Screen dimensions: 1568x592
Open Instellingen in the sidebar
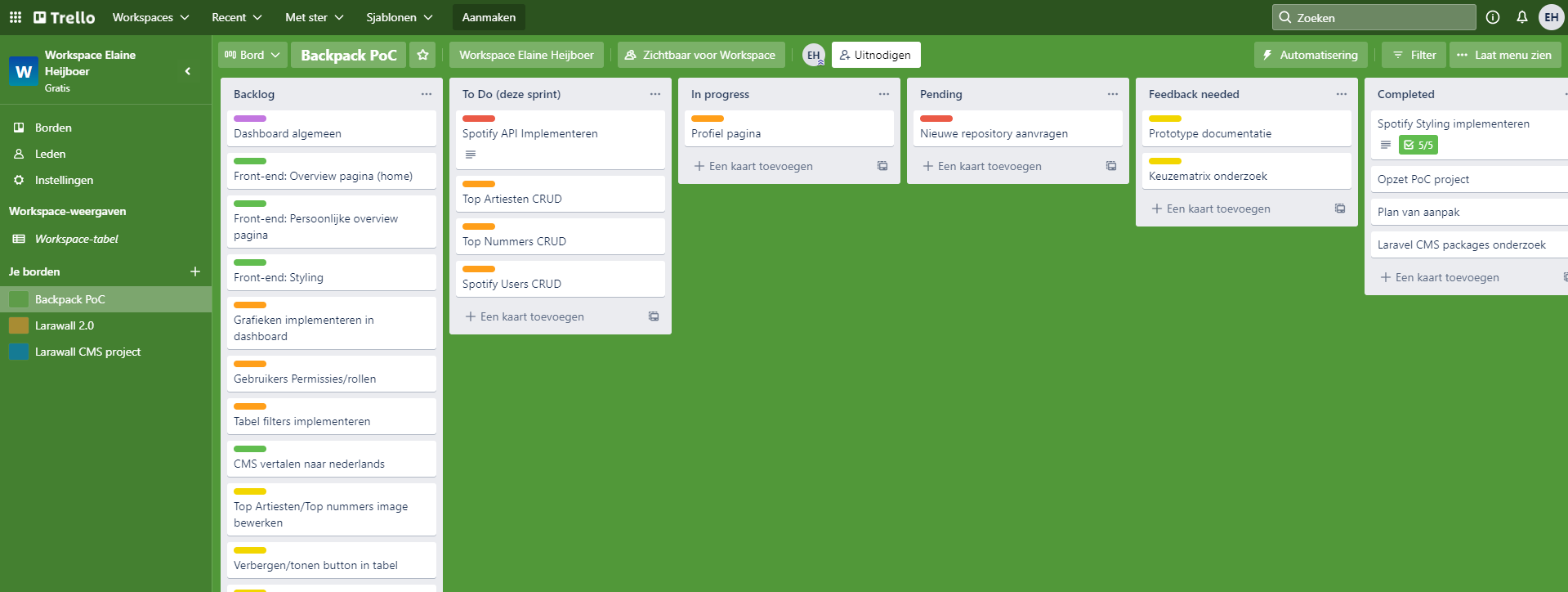tap(105, 180)
